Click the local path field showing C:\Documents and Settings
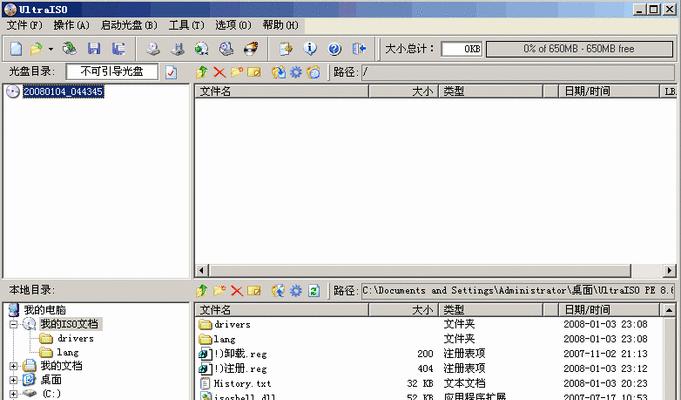 [518, 290]
